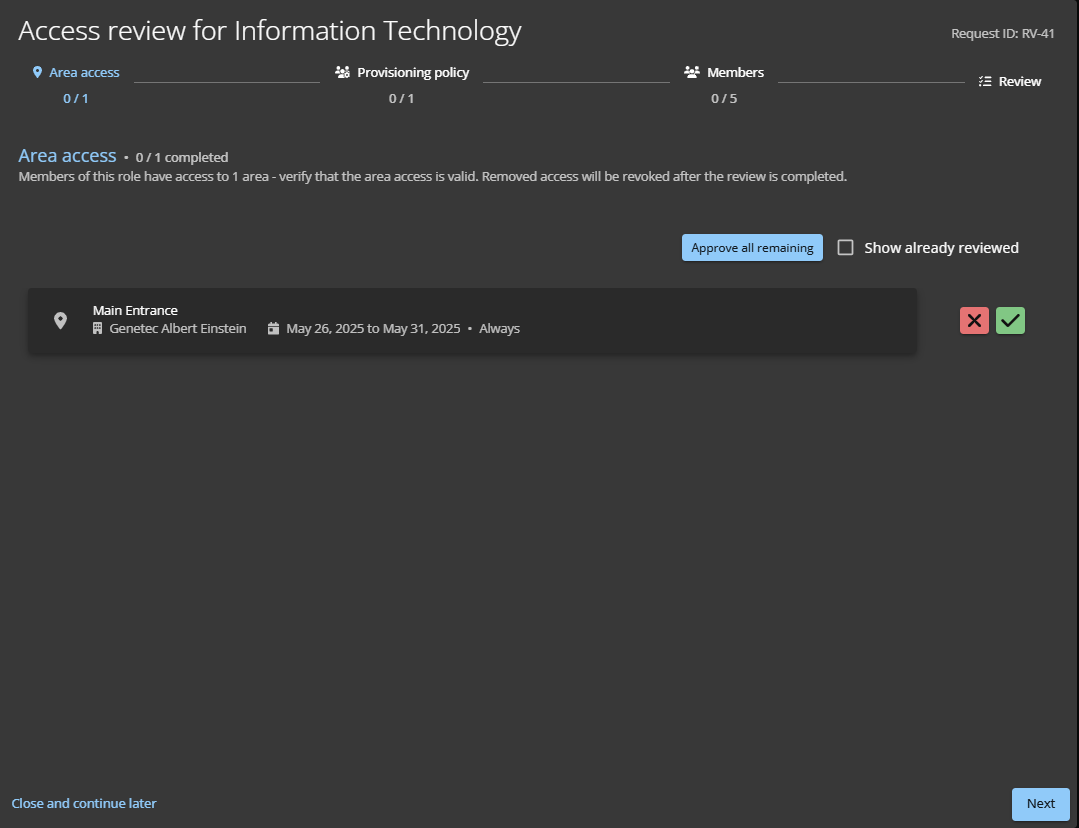Click the building icon beside Genetec Albert Einstein

tap(98, 329)
